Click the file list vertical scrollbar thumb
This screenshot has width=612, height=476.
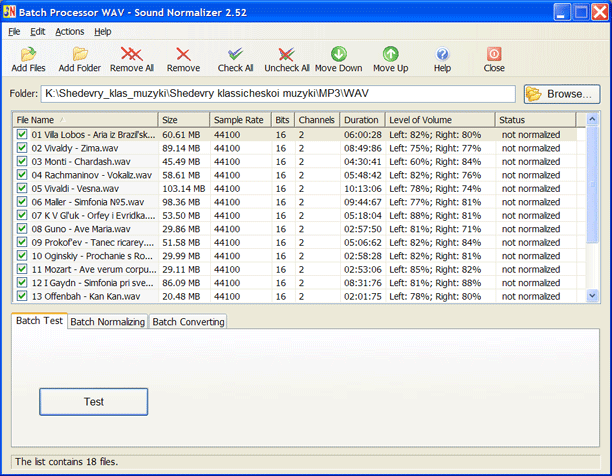pyautogui.click(x=592, y=184)
